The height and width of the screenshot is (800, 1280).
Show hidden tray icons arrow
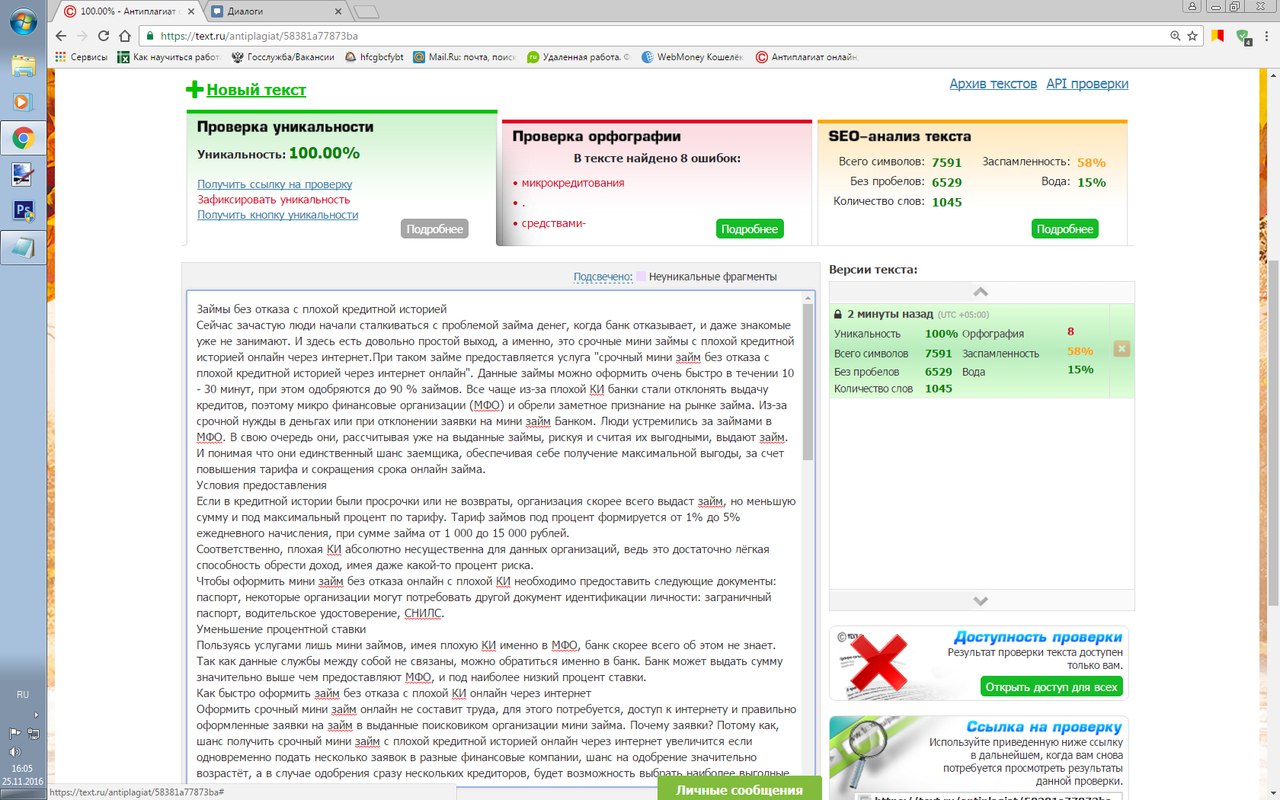[x=36, y=714]
